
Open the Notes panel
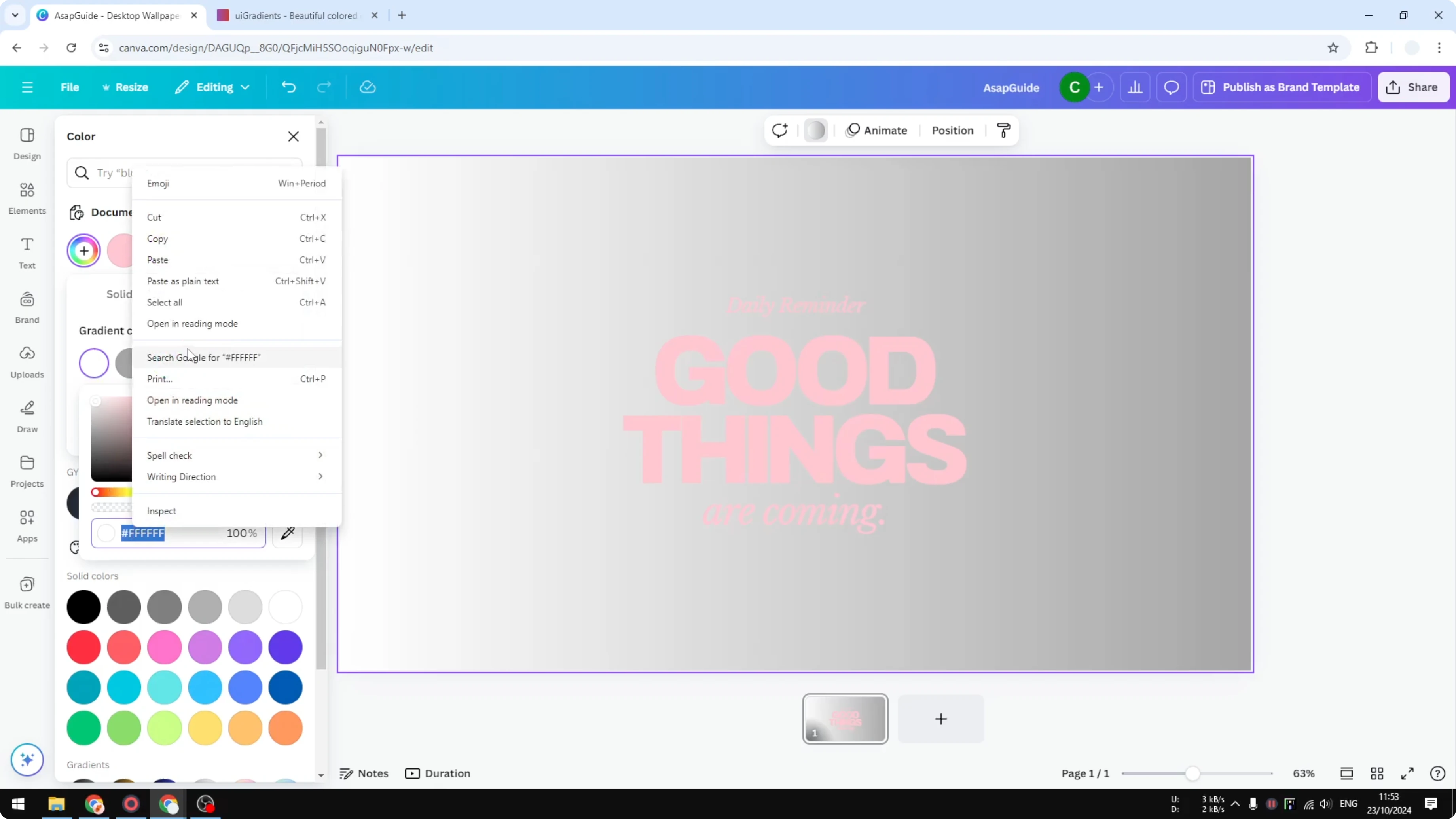coord(364,773)
